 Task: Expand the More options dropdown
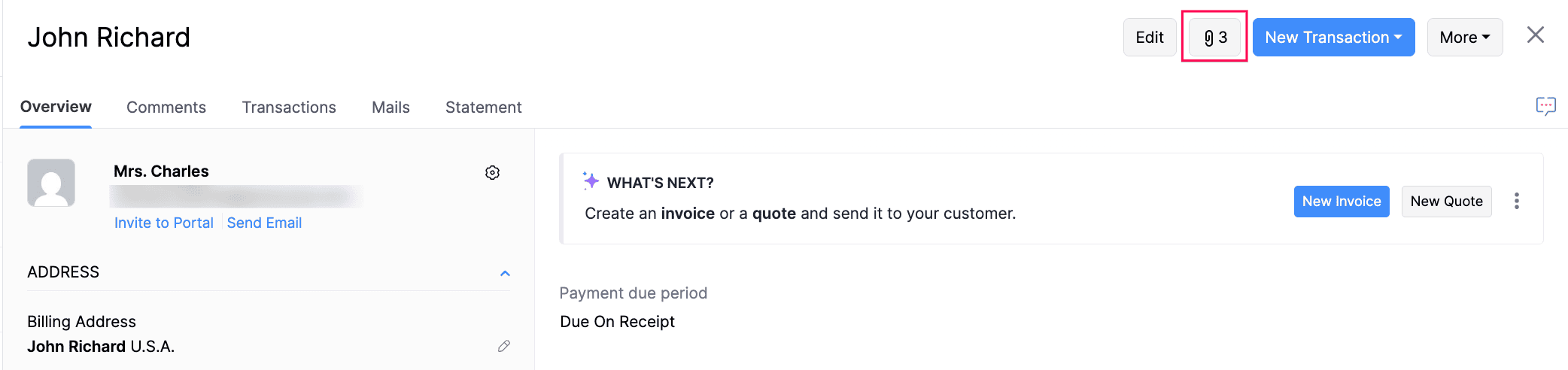pyautogui.click(x=1464, y=37)
